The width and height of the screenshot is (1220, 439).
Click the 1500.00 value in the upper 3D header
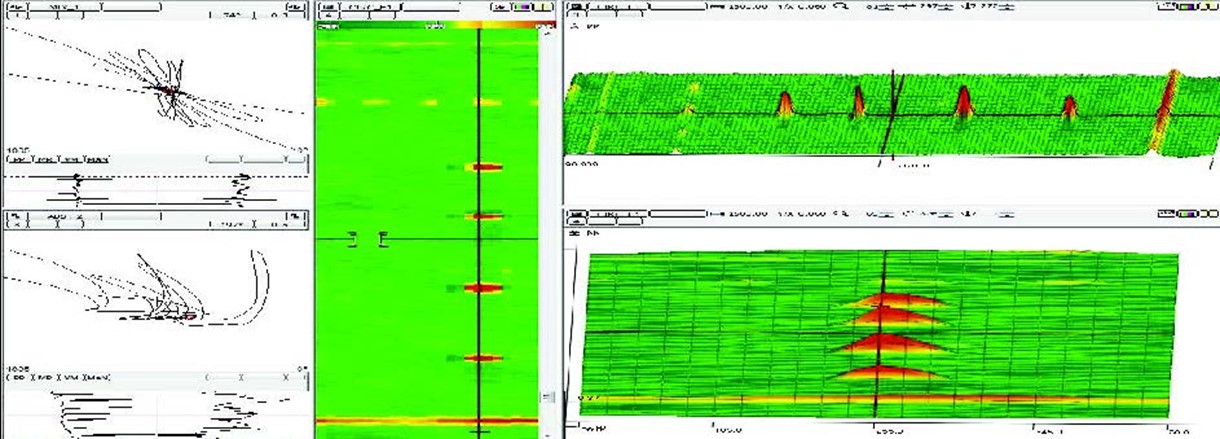(746, 7)
